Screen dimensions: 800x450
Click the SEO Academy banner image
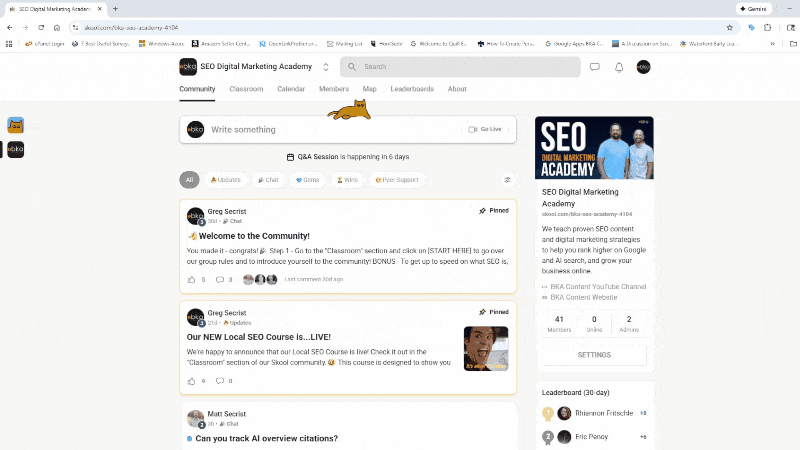pos(594,147)
